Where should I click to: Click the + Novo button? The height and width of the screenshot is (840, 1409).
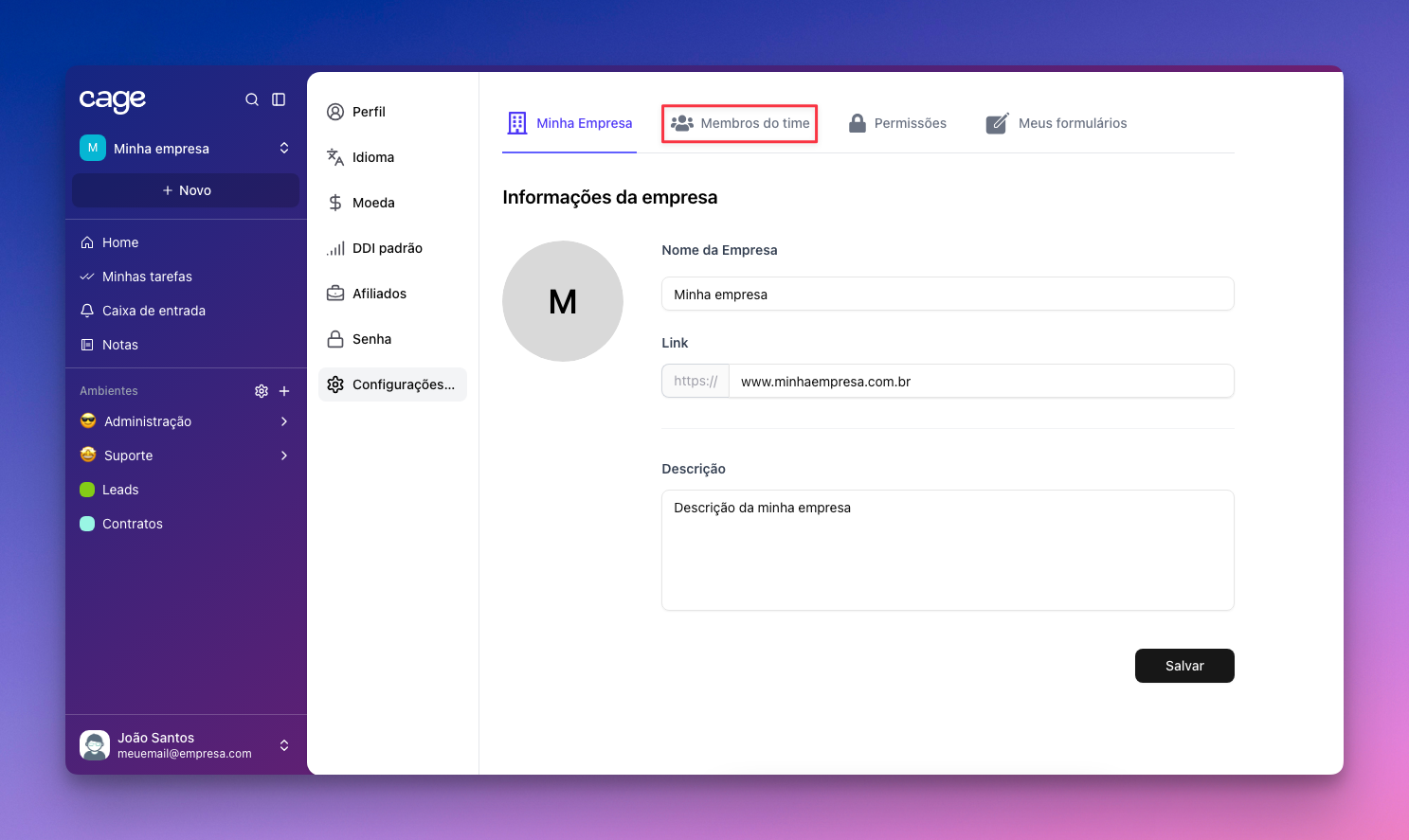coord(186,190)
